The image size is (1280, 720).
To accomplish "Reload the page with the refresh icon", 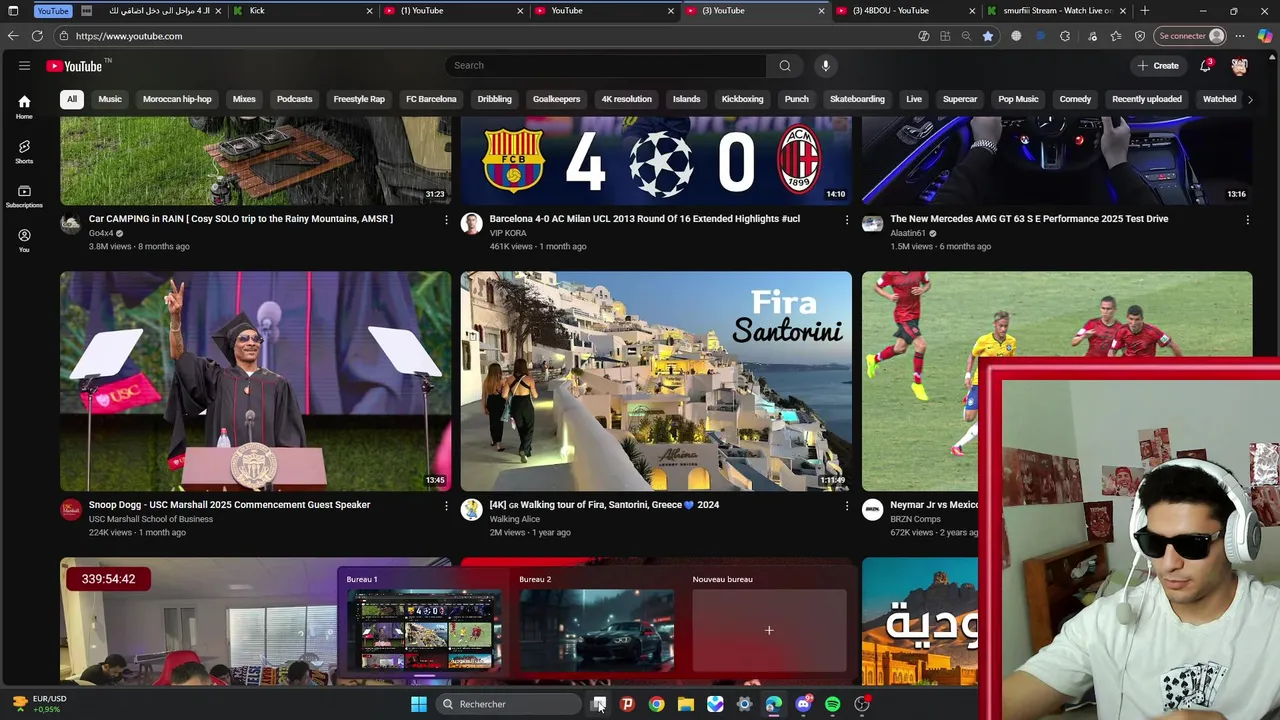I will click(37, 36).
